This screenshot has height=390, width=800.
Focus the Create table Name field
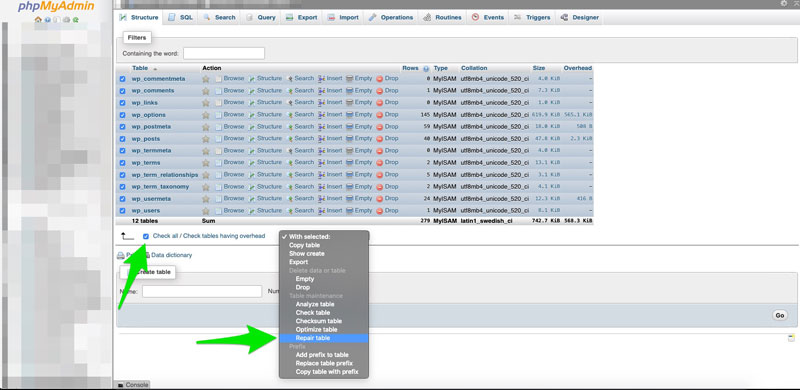point(202,291)
